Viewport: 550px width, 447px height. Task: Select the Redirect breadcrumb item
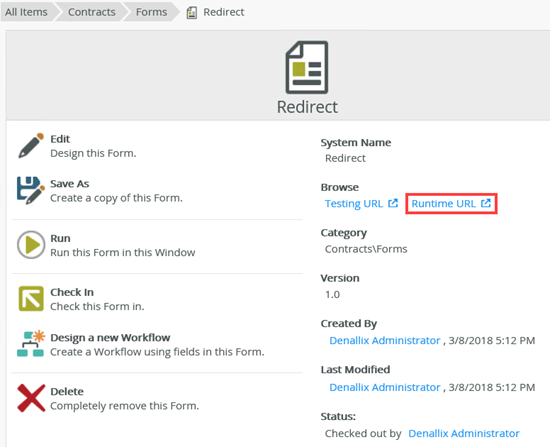coord(224,12)
